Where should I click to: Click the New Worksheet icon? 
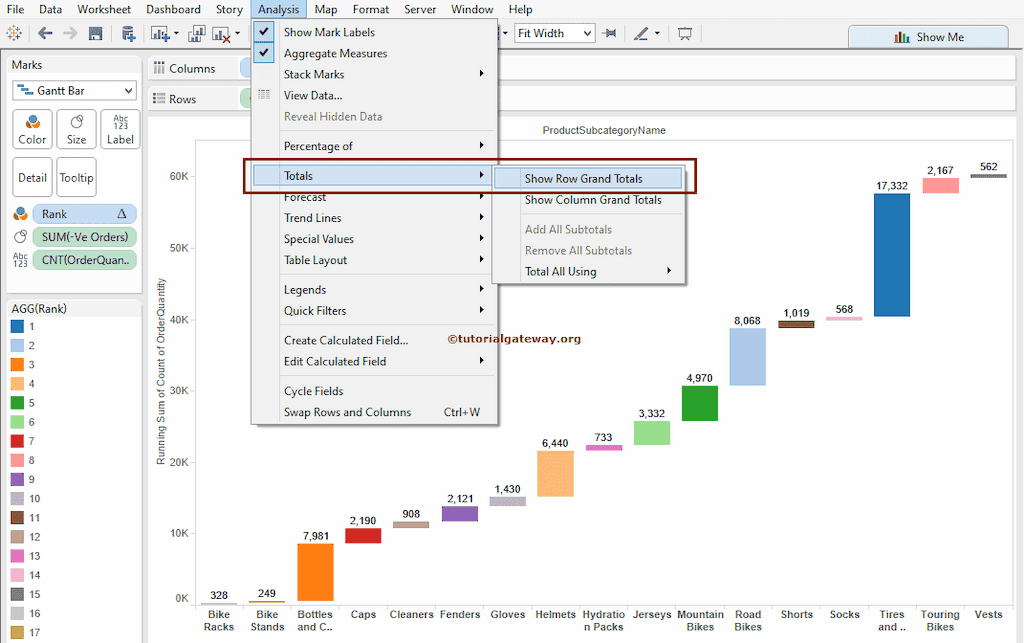[161, 33]
